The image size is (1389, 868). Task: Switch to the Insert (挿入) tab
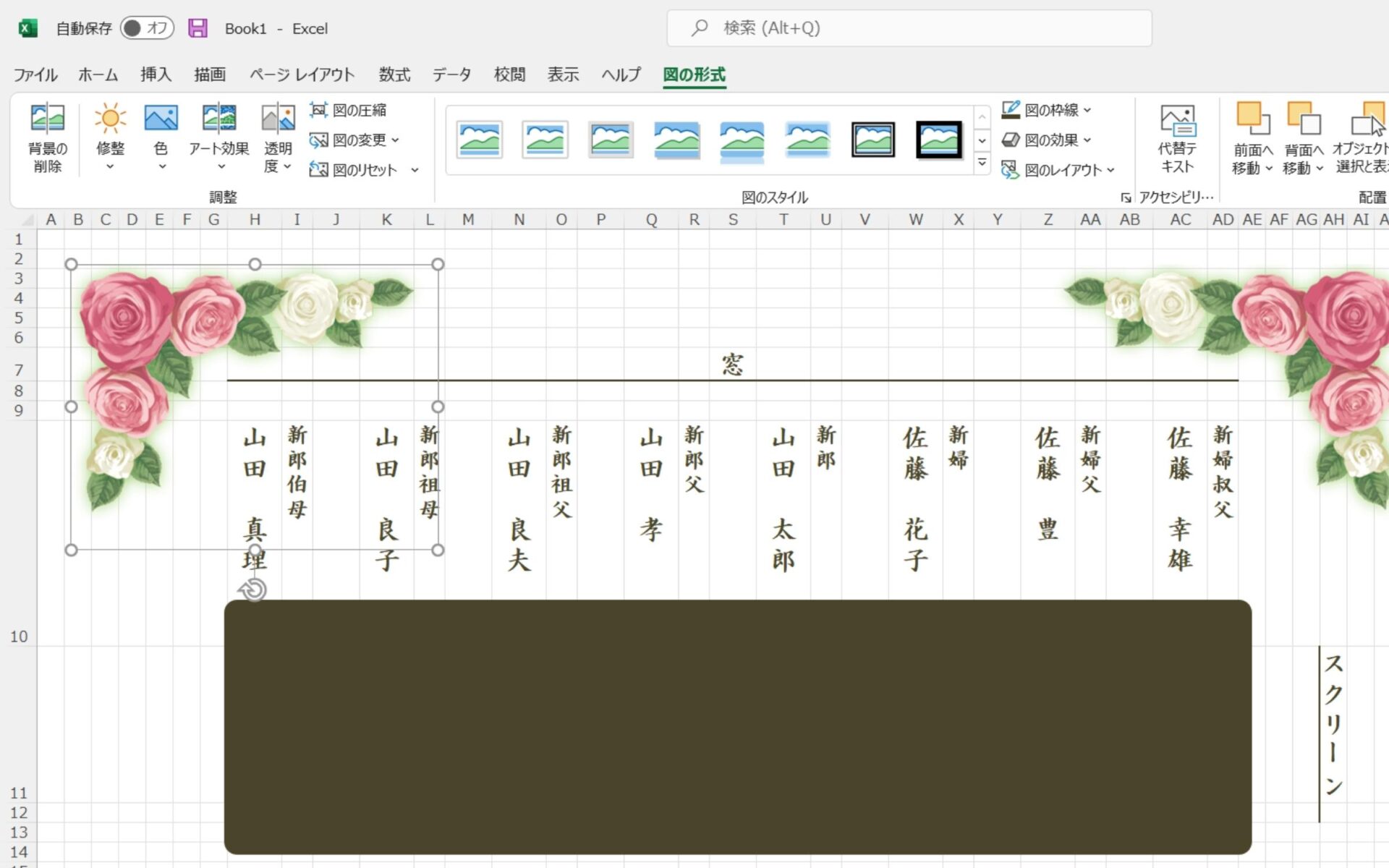[x=156, y=75]
